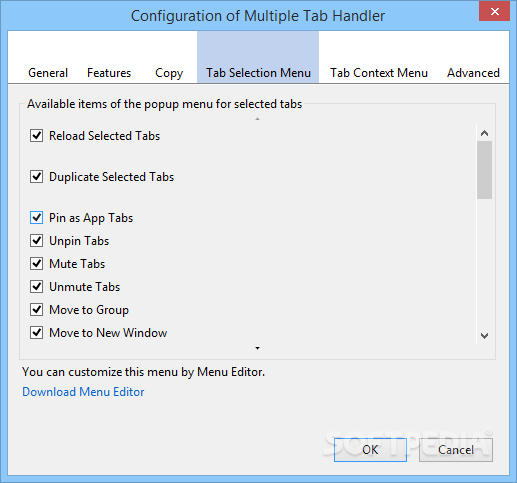The width and height of the screenshot is (517, 483).
Task: Click the vertical scrollbar thumb
Action: point(484,170)
